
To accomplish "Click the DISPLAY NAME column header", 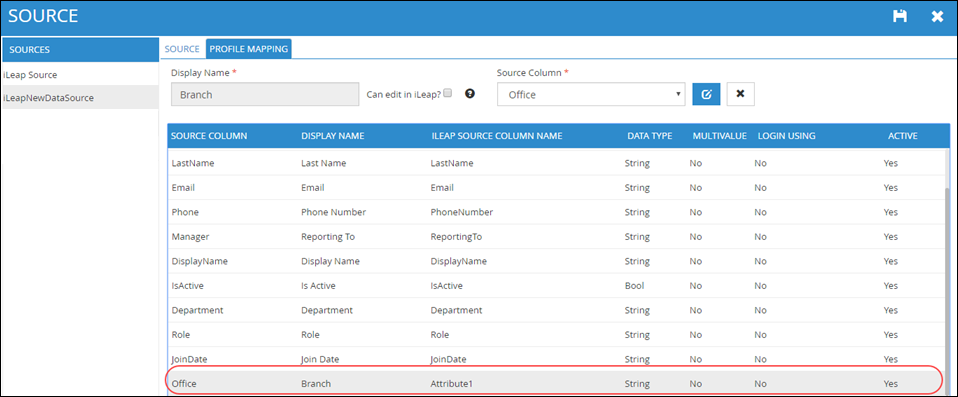I will click(x=333, y=136).
